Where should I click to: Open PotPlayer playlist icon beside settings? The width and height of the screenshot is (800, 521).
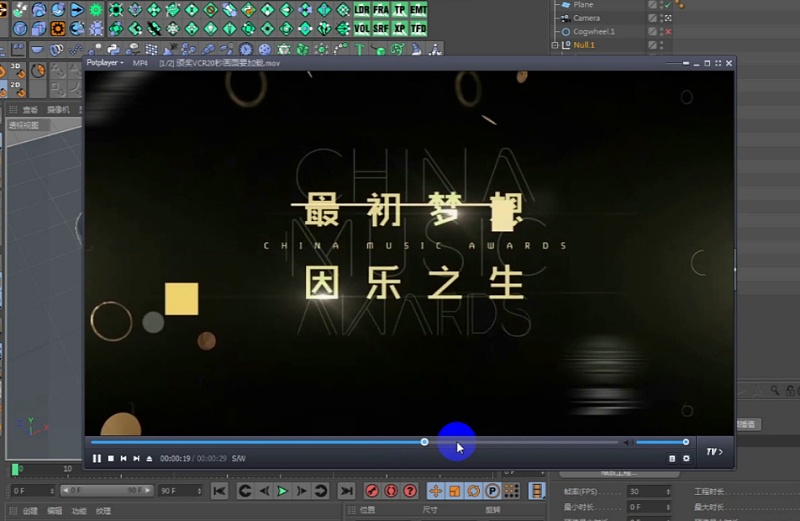coord(672,458)
